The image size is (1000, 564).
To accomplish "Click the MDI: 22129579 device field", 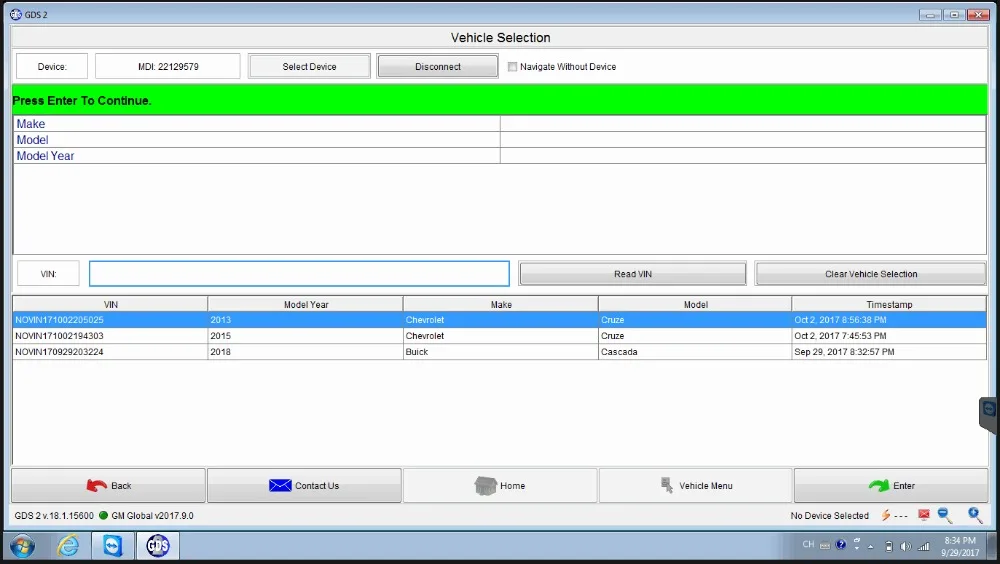I will click(168, 66).
